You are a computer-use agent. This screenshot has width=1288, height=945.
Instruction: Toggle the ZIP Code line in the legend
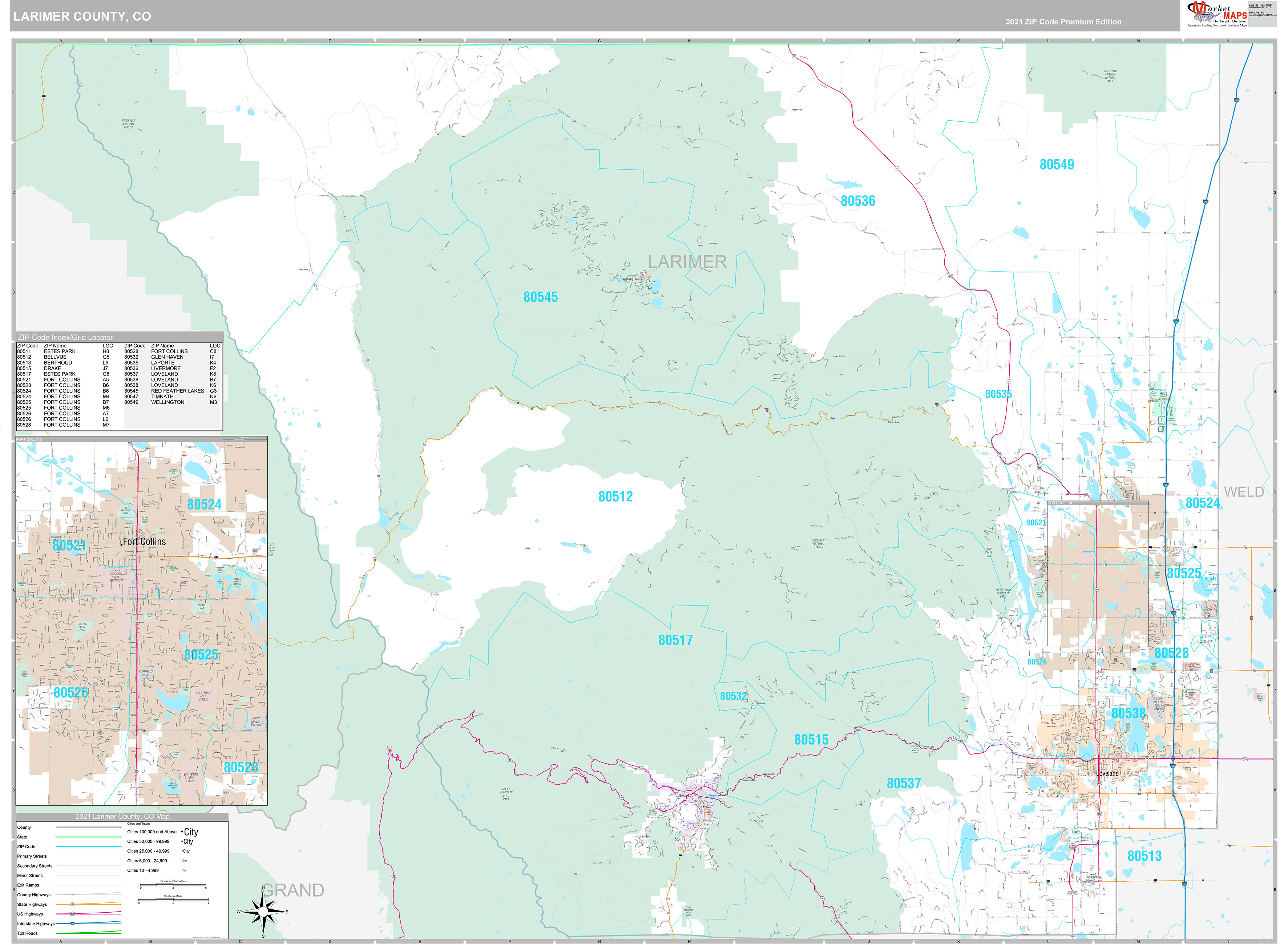[89, 847]
